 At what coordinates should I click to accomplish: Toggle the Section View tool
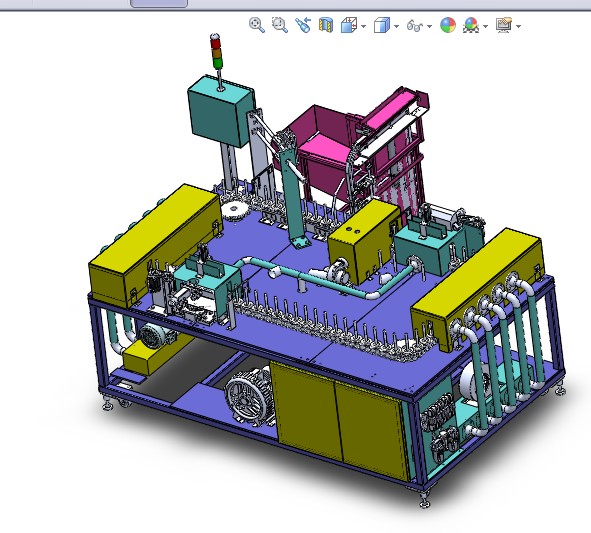(x=326, y=25)
